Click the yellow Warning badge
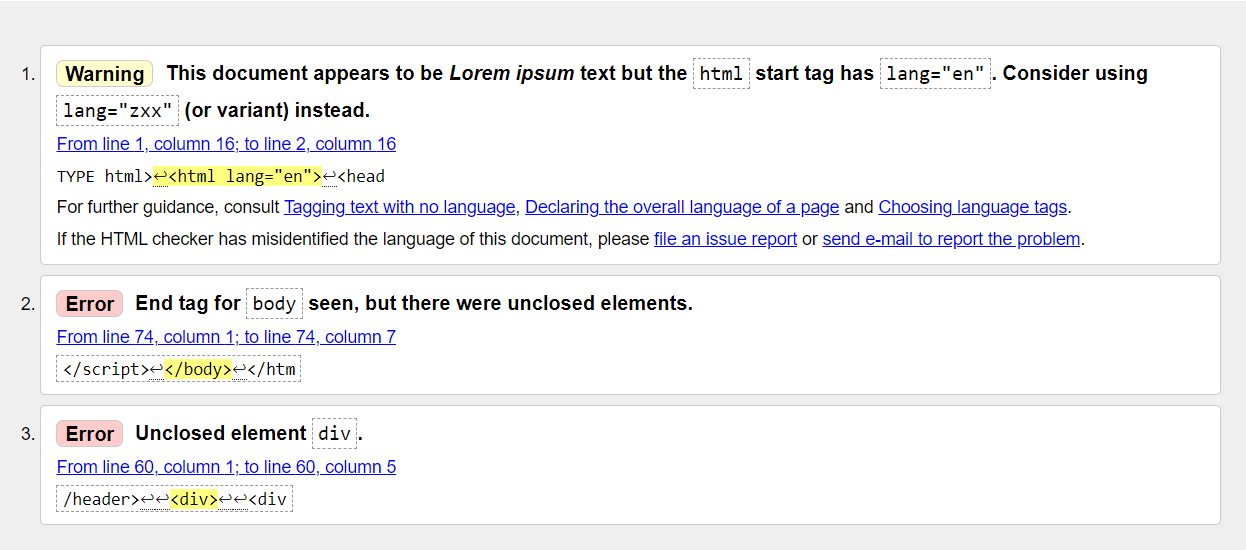The image size is (1246, 550). point(105,74)
